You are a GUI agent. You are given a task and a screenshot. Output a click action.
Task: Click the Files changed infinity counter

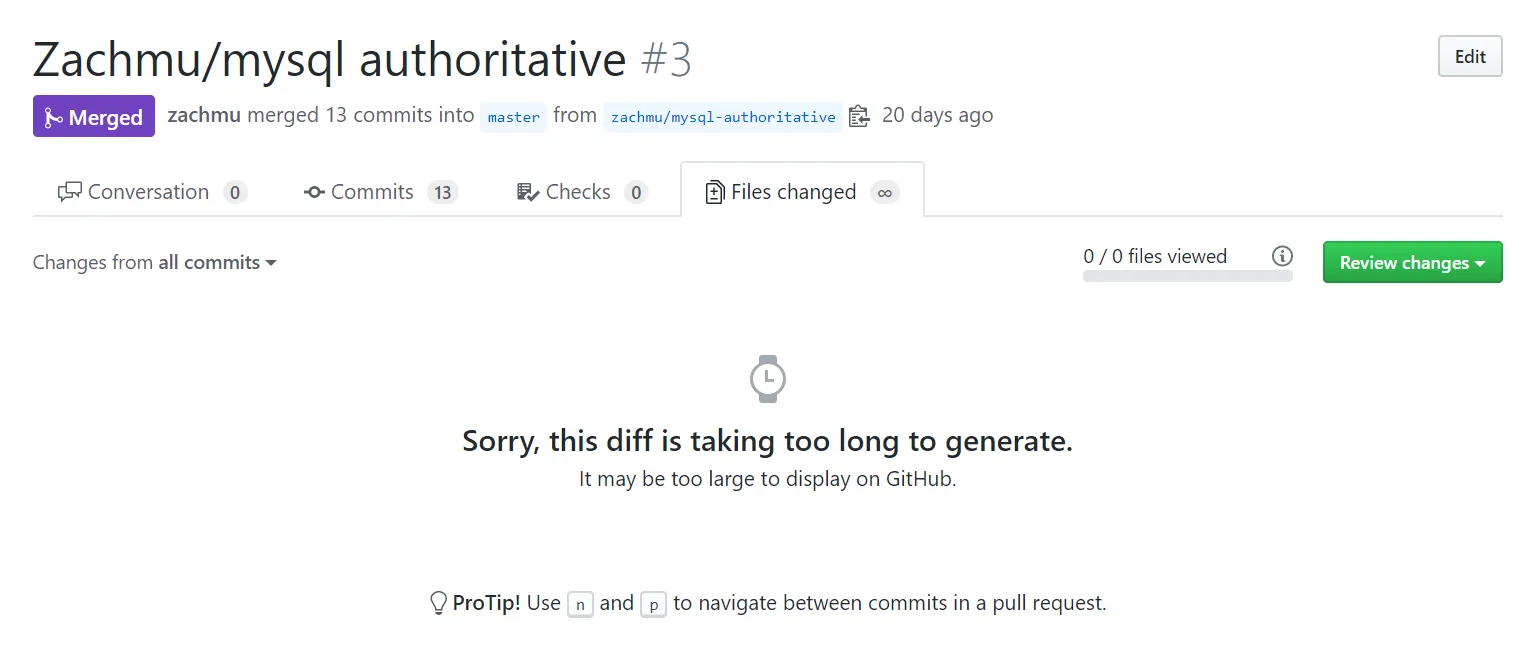pyautogui.click(x=884, y=192)
